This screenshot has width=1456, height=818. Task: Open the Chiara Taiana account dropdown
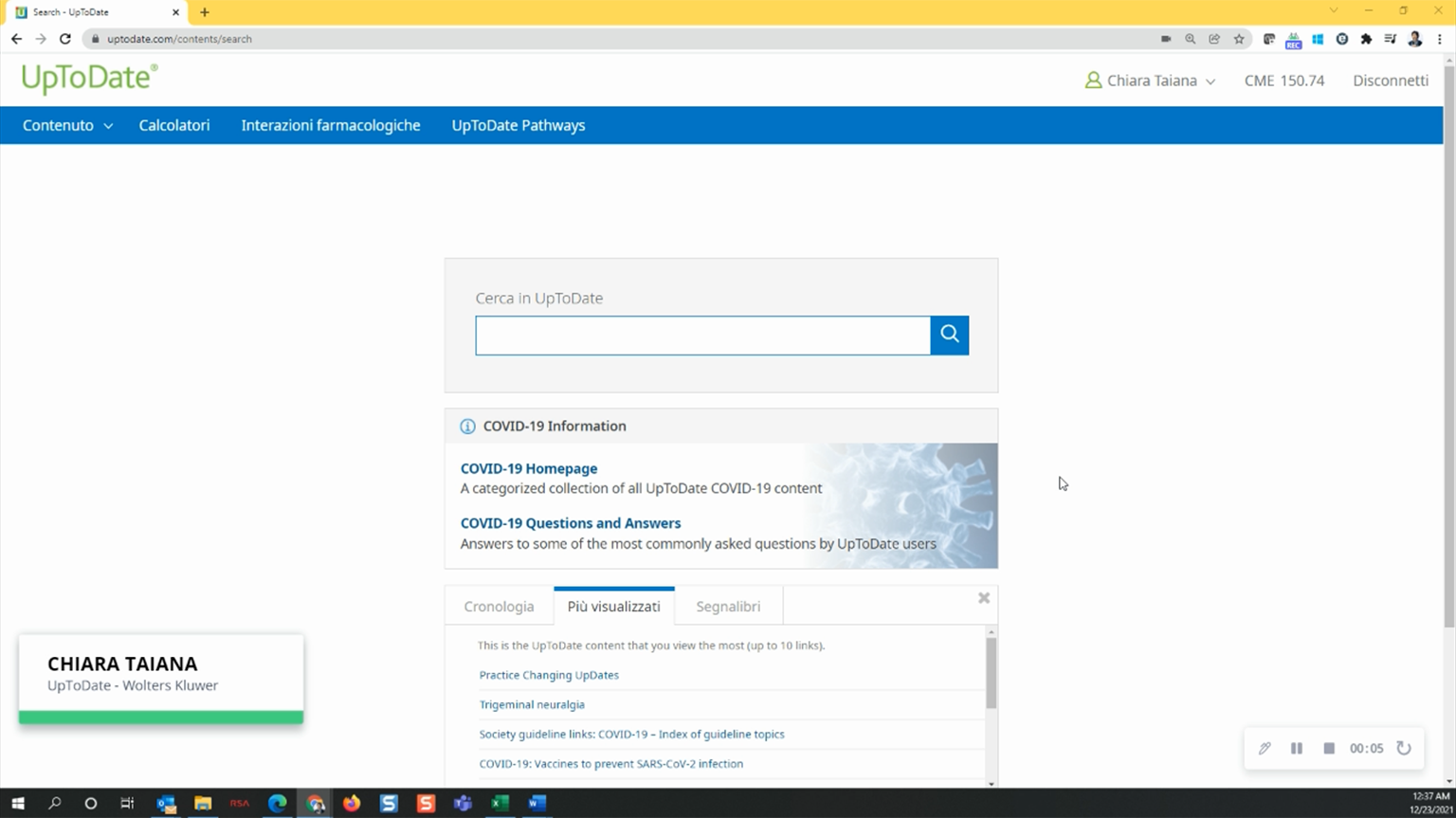pos(1150,81)
